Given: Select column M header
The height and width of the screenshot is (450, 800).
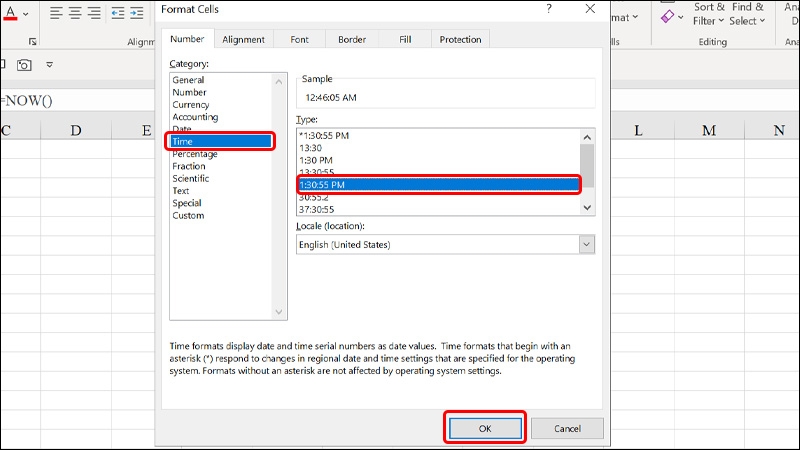Looking at the screenshot, I should tap(709, 131).
